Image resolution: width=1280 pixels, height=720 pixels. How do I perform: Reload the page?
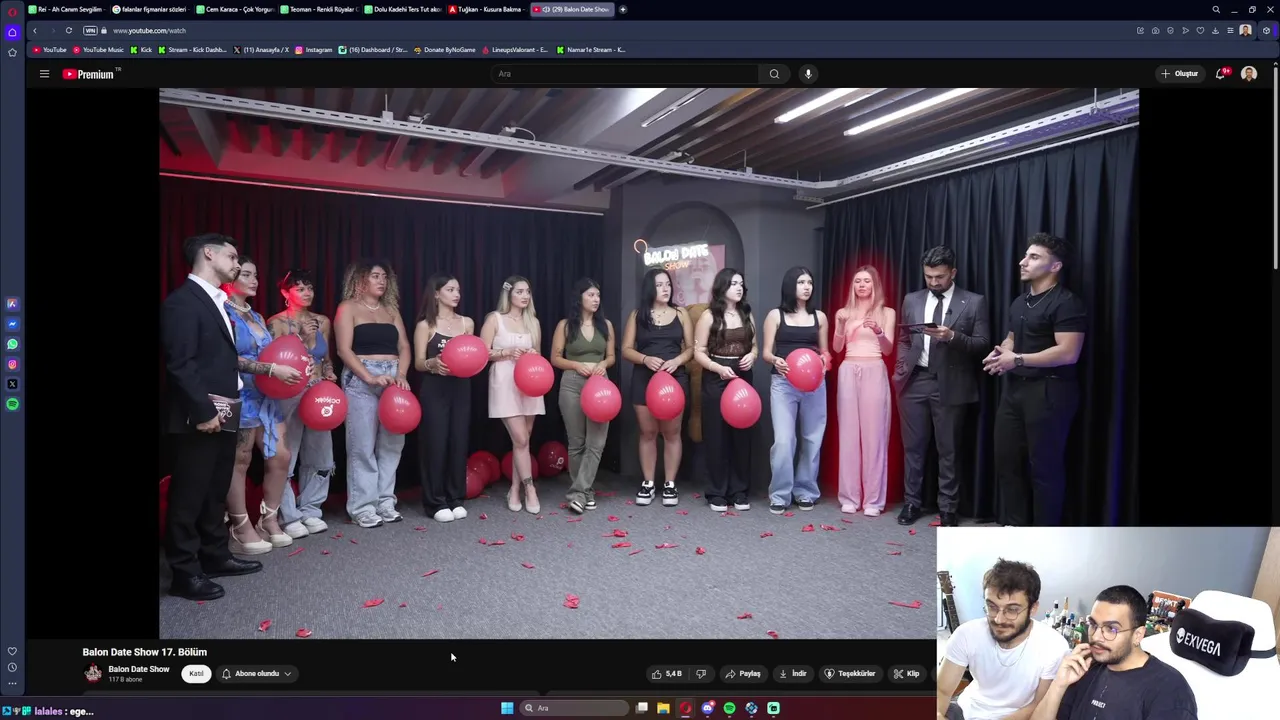tap(69, 31)
